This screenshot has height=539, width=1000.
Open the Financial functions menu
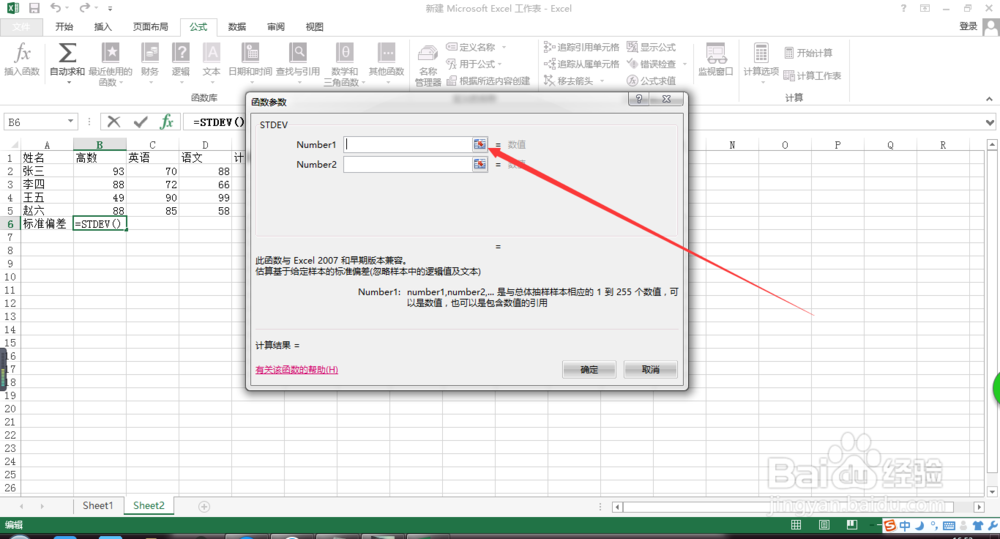click(150, 63)
